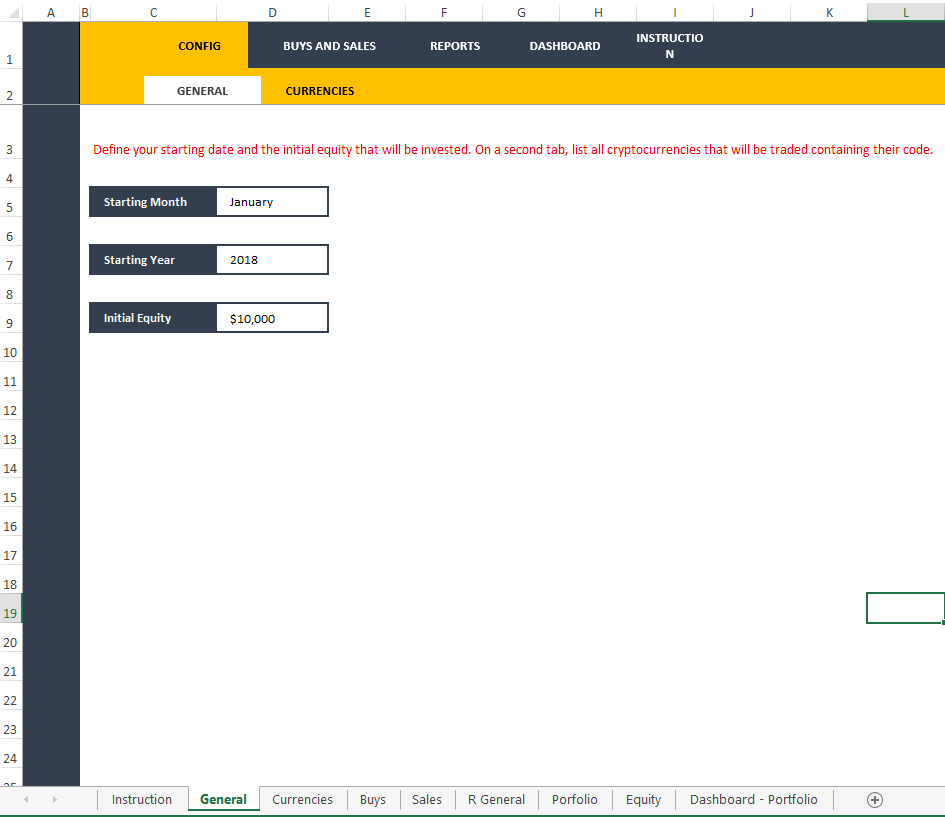945x817 pixels.
Task: Select row 15 header
Action: click(x=11, y=492)
